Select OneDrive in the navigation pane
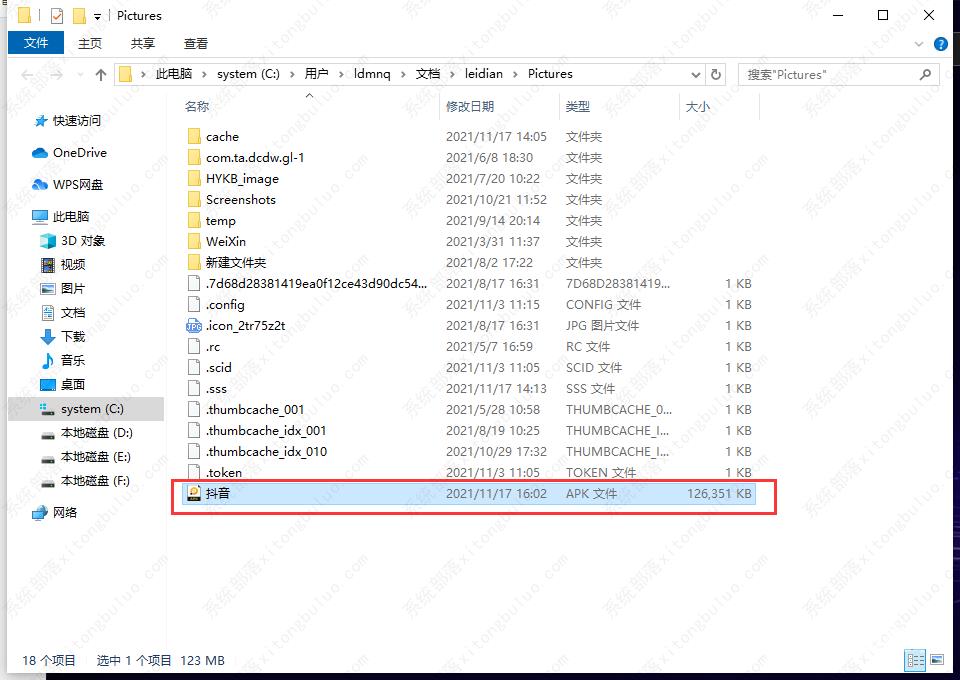This screenshot has height=680, width=960. (x=80, y=153)
